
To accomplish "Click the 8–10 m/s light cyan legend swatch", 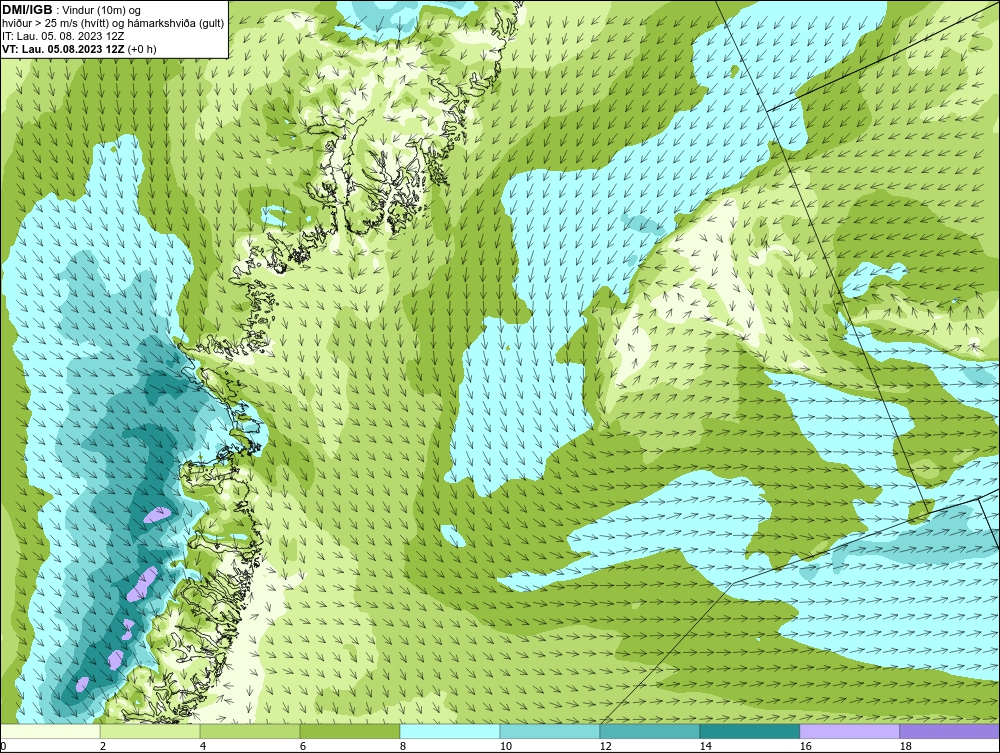I will pyautogui.click(x=450, y=731).
